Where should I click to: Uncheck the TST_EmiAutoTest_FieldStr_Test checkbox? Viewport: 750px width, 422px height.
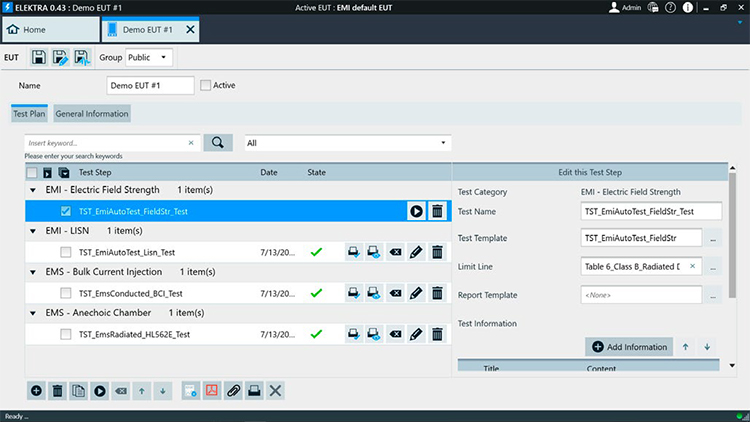tap(66, 211)
